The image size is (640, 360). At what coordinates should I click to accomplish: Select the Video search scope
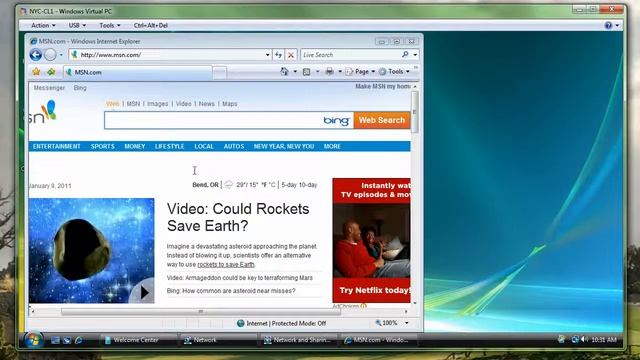[x=183, y=104]
